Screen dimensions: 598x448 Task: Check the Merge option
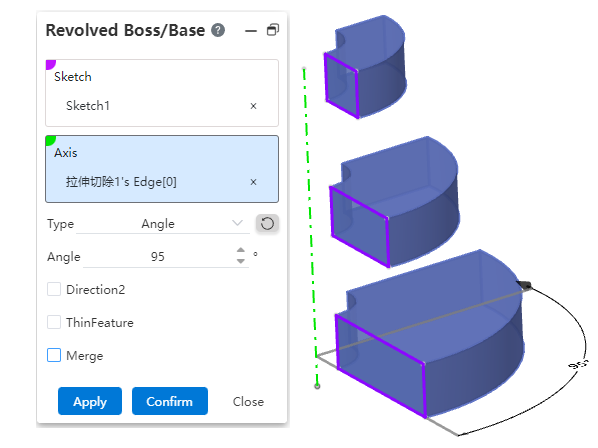click(54, 355)
